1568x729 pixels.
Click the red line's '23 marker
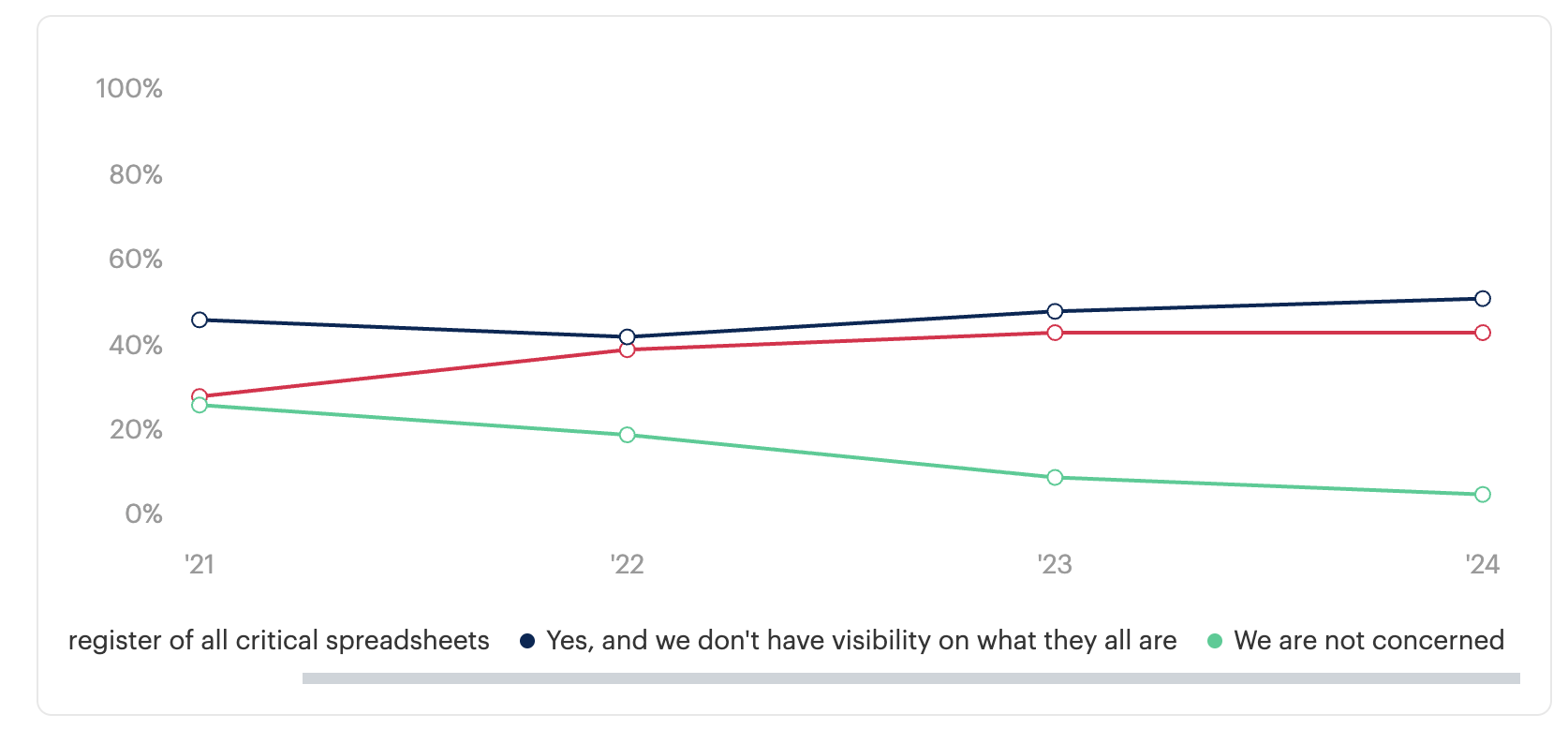pyautogui.click(x=1055, y=333)
